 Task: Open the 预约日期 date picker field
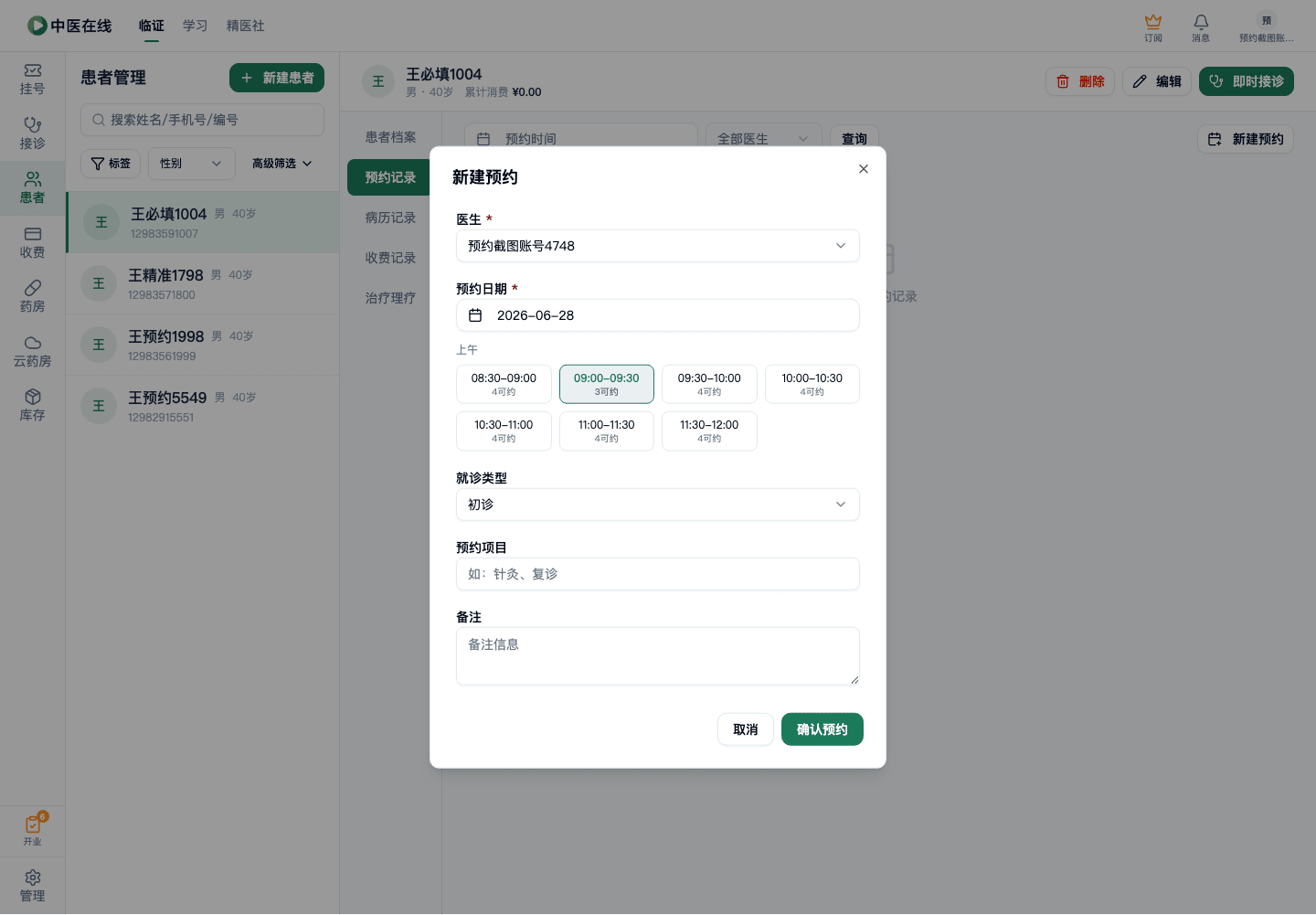click(658, 315)
